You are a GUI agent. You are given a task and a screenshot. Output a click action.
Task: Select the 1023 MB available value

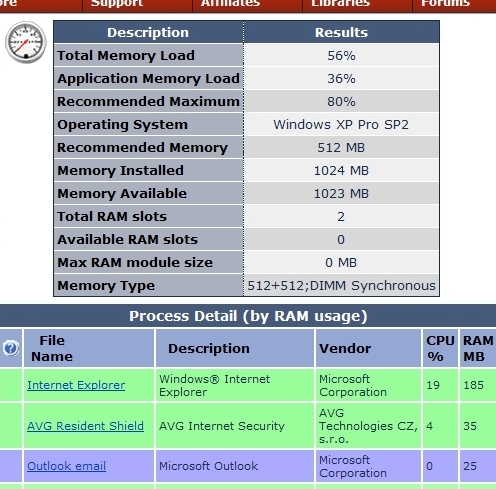341,194
